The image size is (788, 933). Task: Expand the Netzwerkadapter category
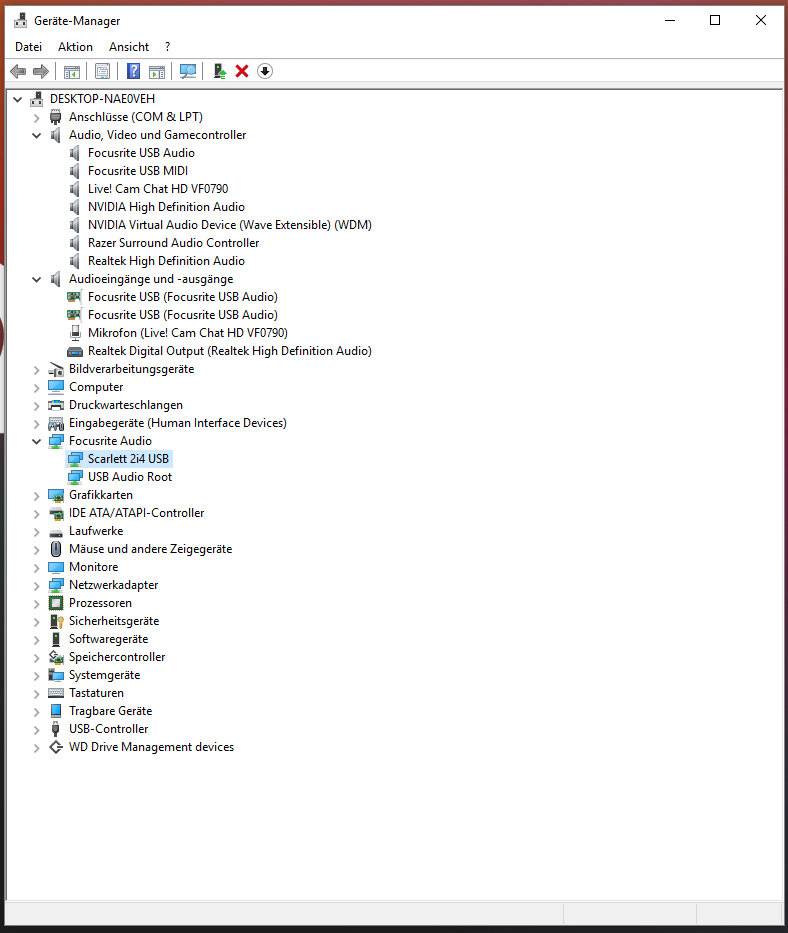click(x=36, y=586)
